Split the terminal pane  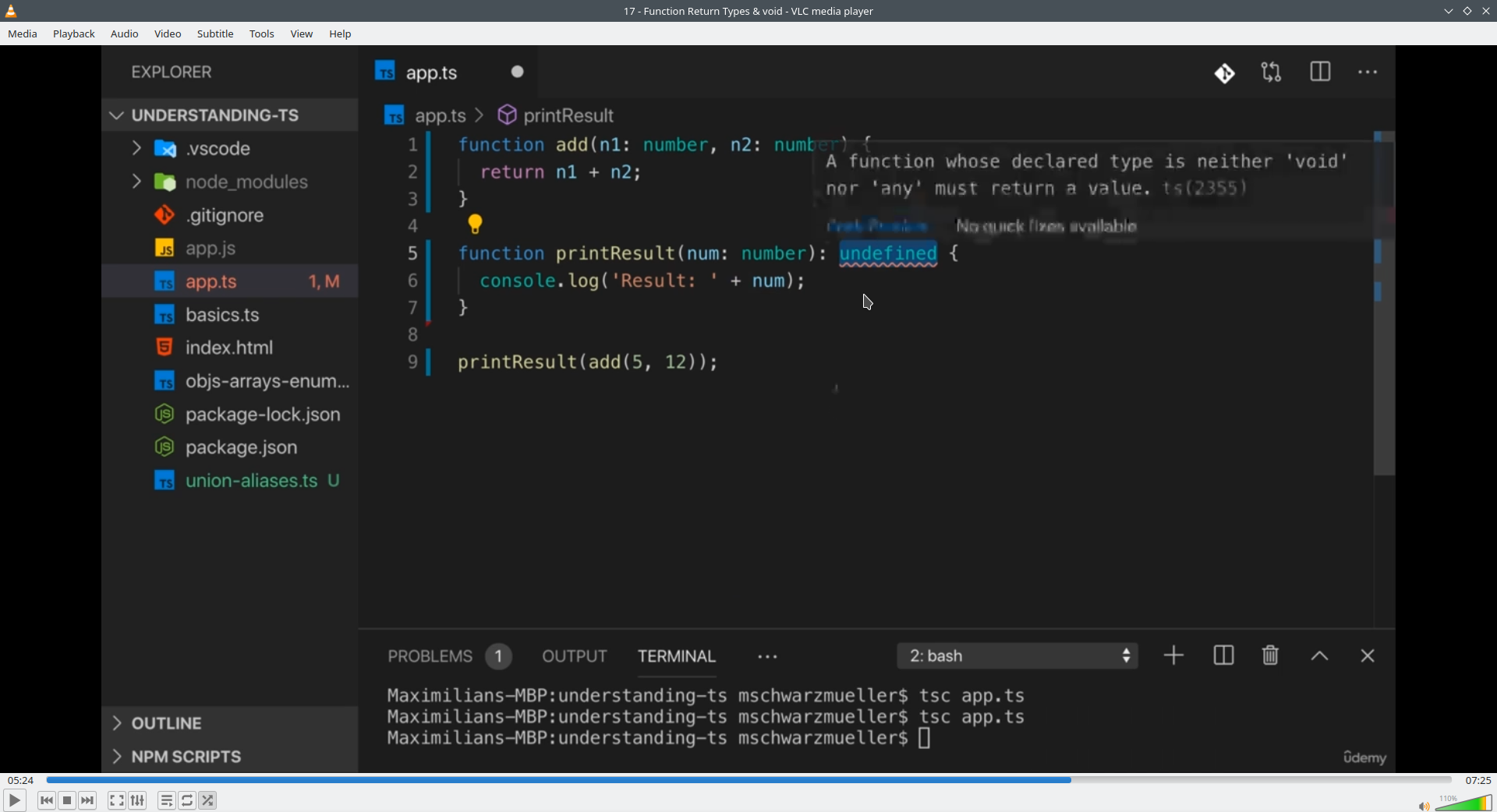(x=1224, y=656)
